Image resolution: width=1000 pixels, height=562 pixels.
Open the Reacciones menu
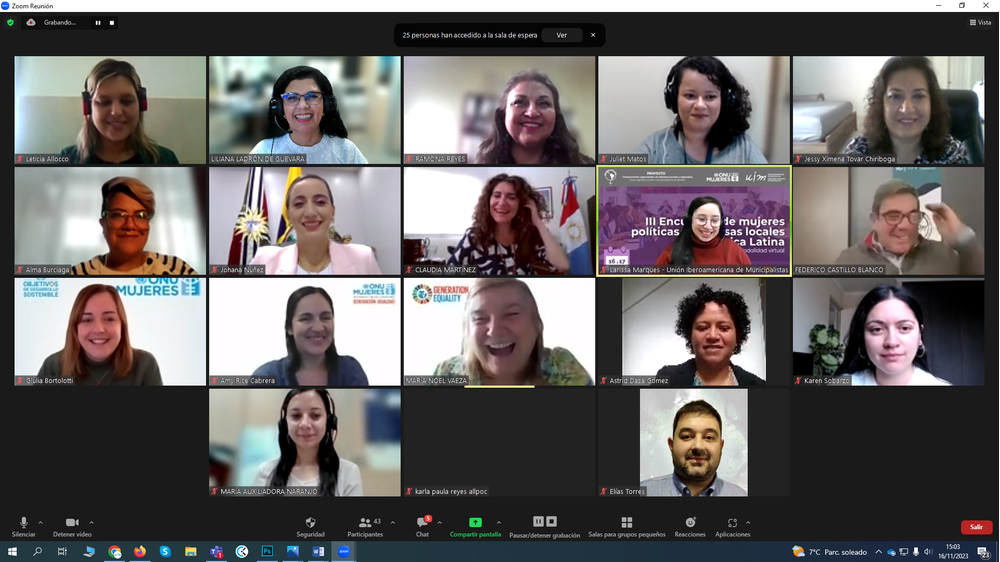pos(690,526)
